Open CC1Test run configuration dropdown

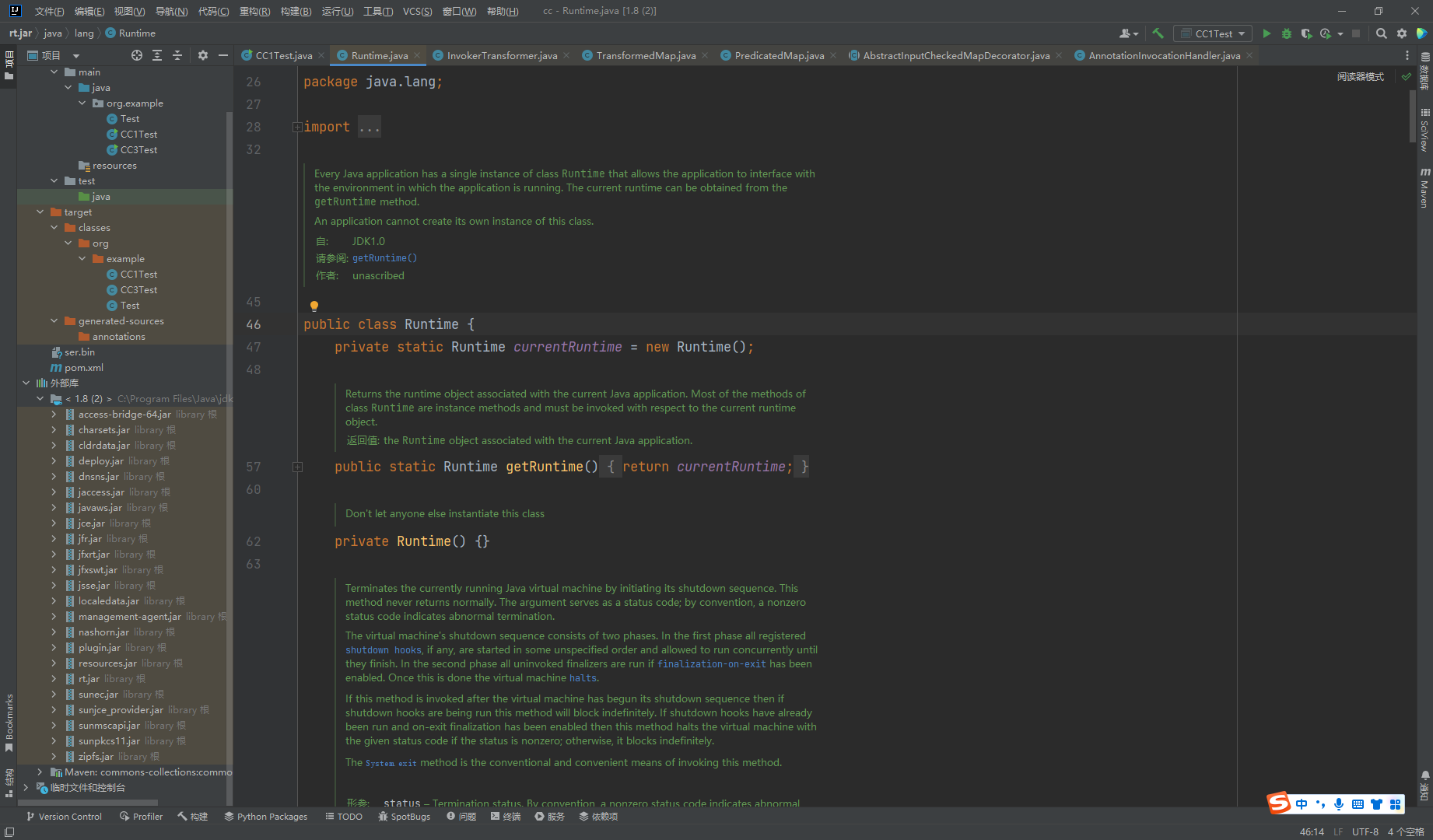pos(1214,33)
